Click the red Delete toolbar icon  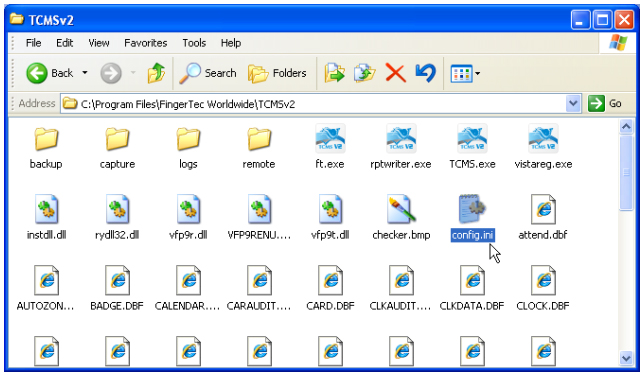395,74
